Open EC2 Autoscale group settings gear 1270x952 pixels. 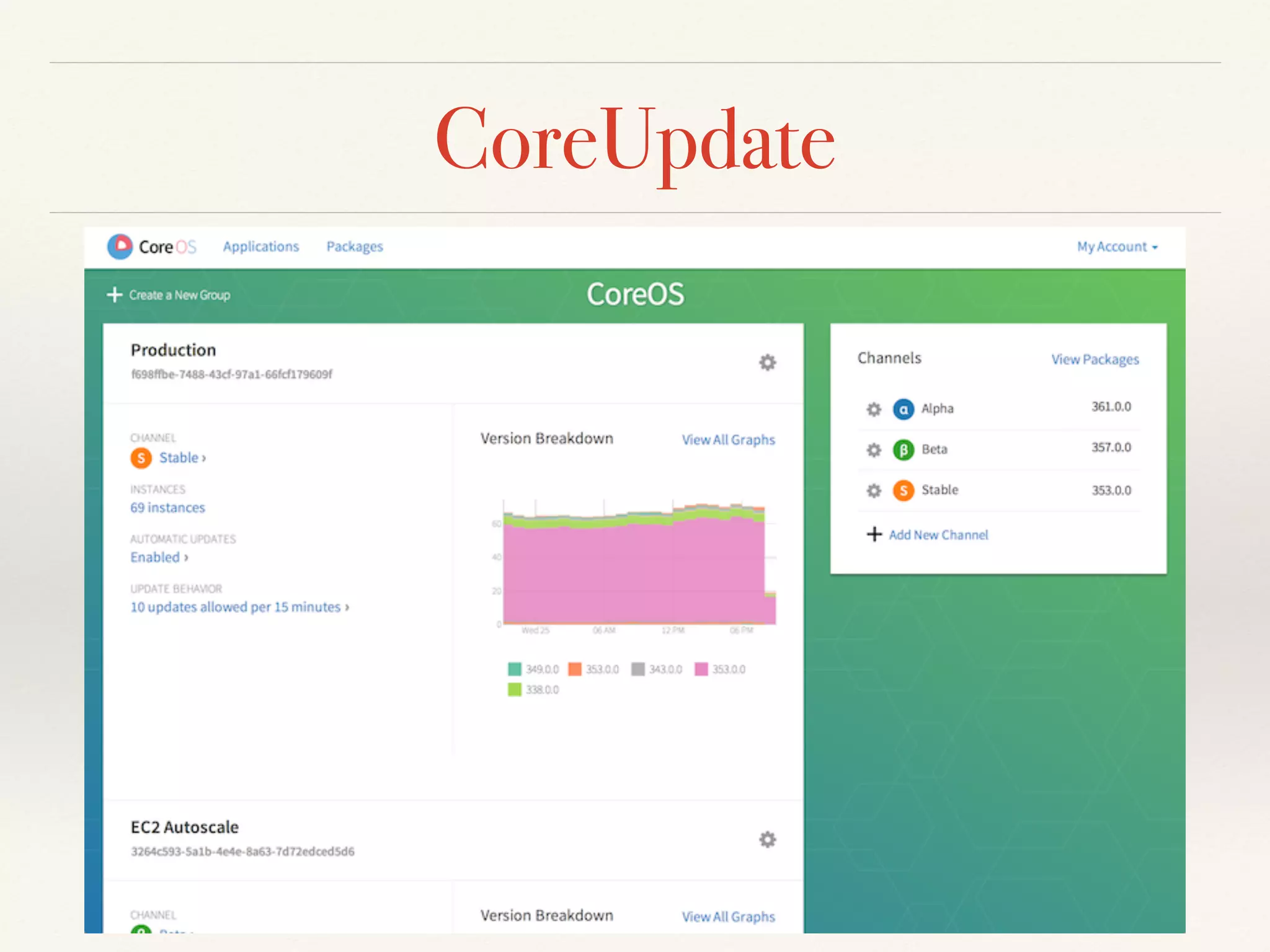point(768,839)
